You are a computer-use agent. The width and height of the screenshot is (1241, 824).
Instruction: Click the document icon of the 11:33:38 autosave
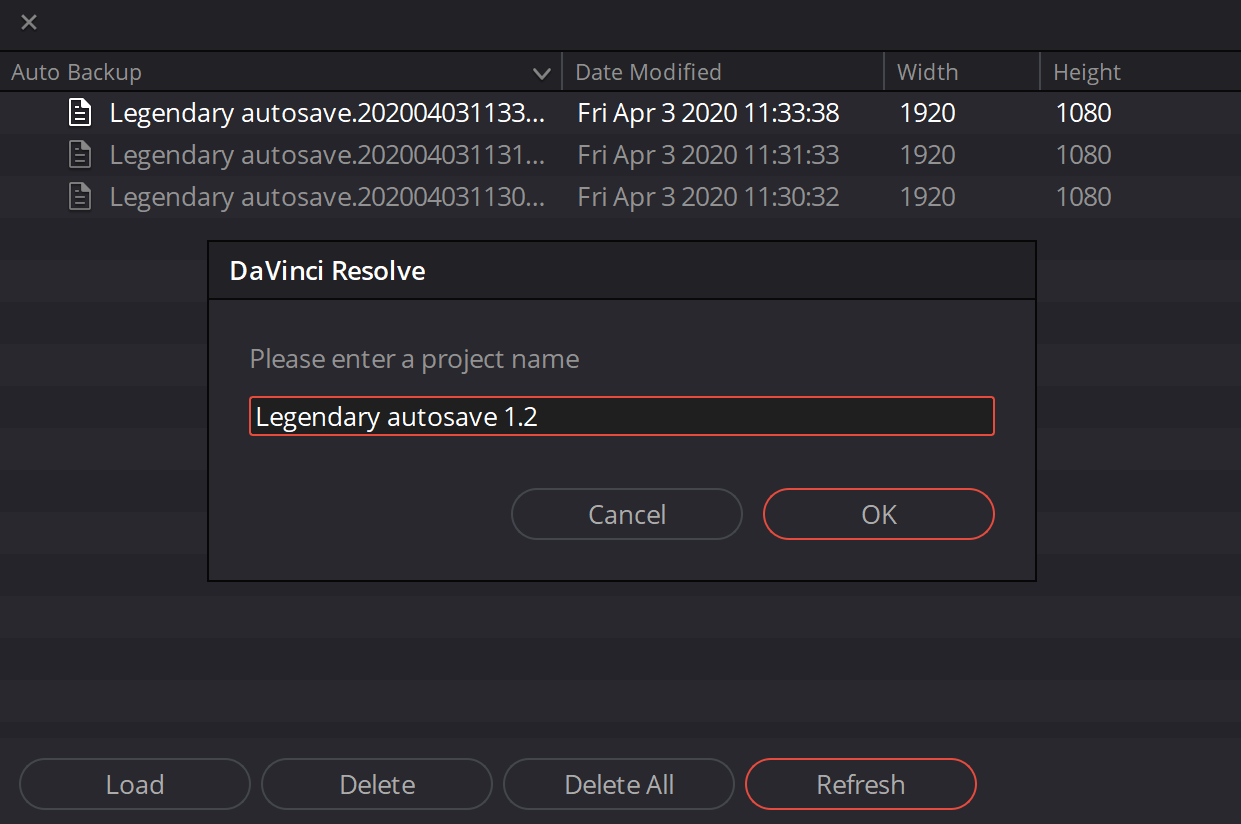pos(79,113)
